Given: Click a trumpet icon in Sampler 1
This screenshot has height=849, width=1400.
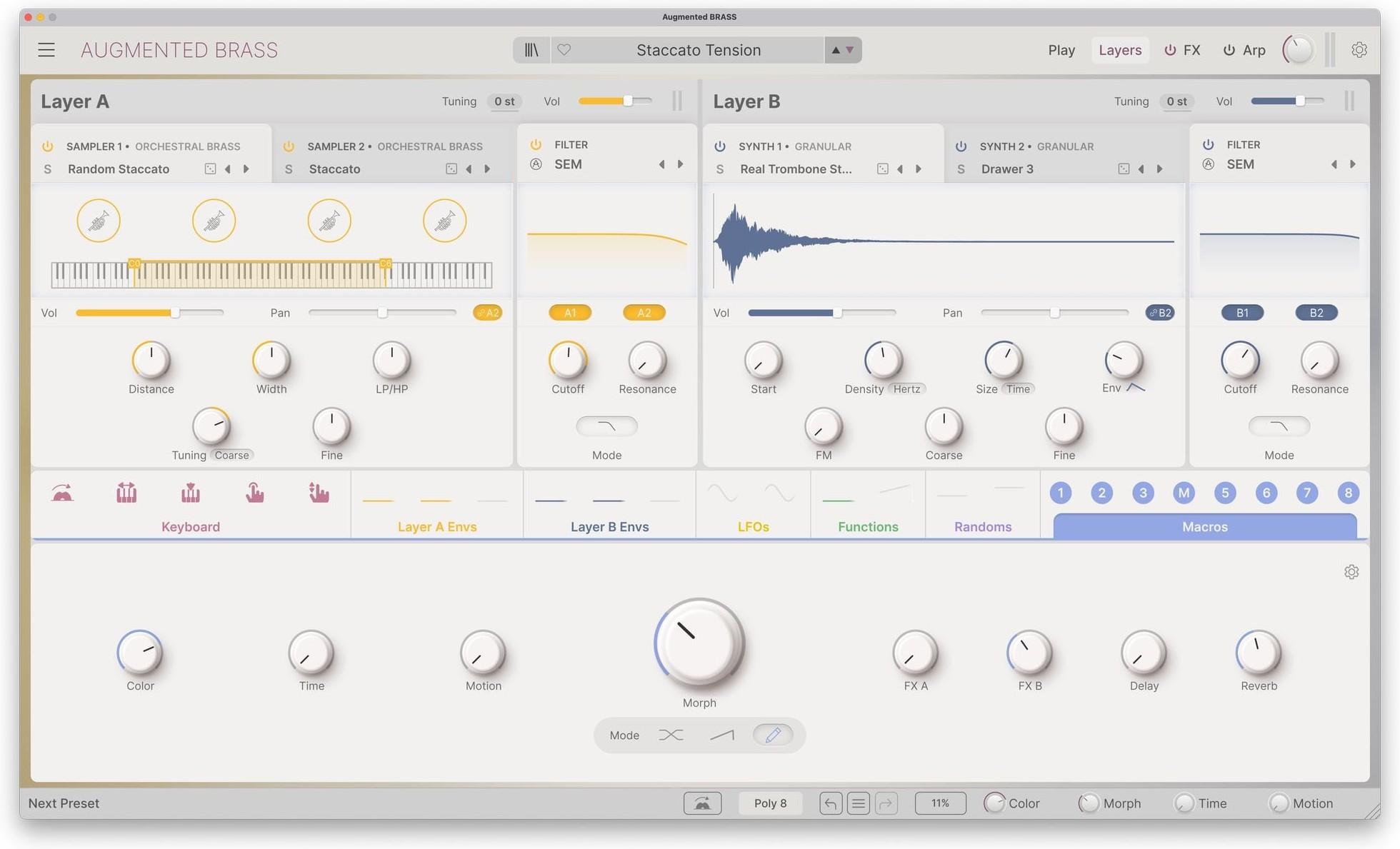Looking at the screenshot, I should (x=99, y=220).
